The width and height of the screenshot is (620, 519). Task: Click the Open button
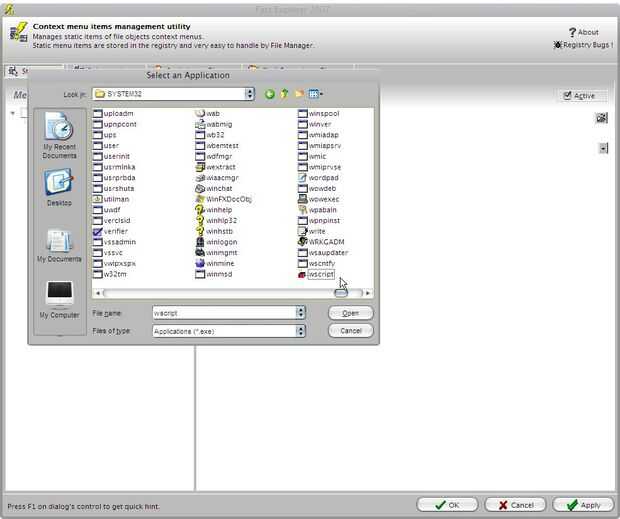[x=350, y=313]
